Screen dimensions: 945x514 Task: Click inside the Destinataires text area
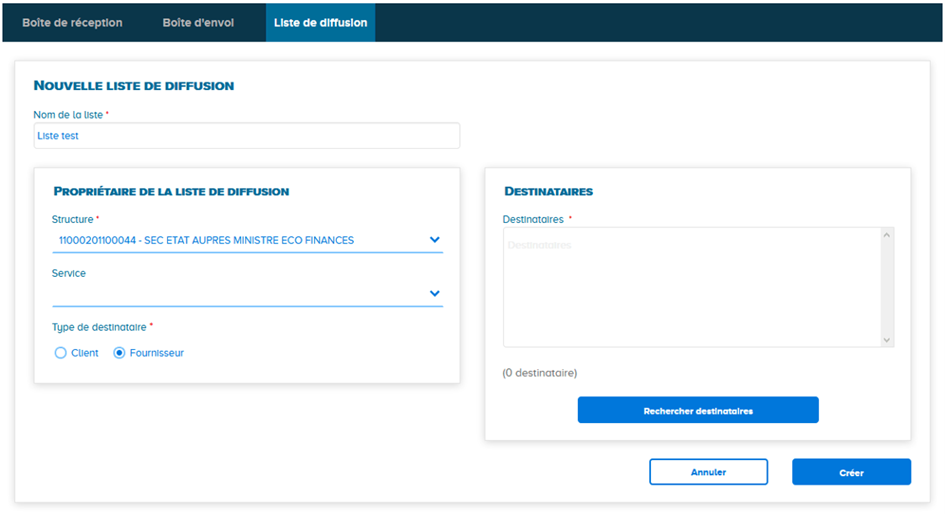[x=690, y=288]
